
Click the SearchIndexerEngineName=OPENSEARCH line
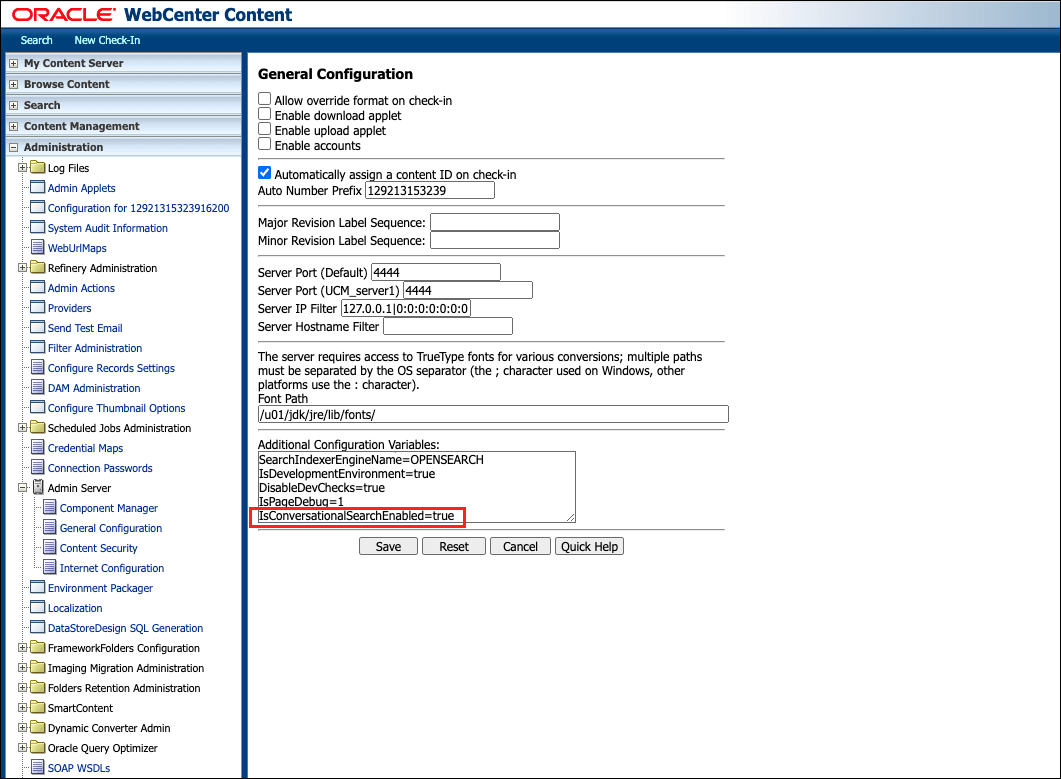371,460
